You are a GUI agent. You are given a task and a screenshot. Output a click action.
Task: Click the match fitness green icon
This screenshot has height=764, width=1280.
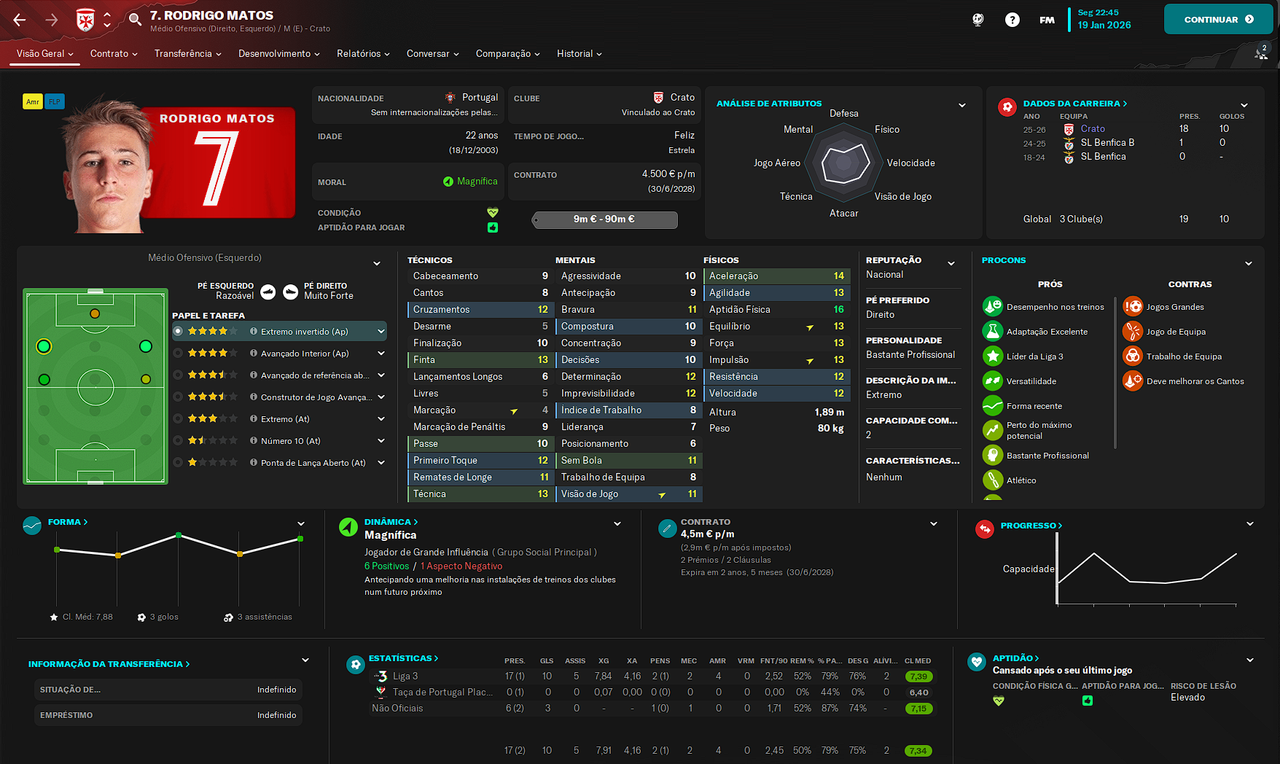(x=492, y=228)
